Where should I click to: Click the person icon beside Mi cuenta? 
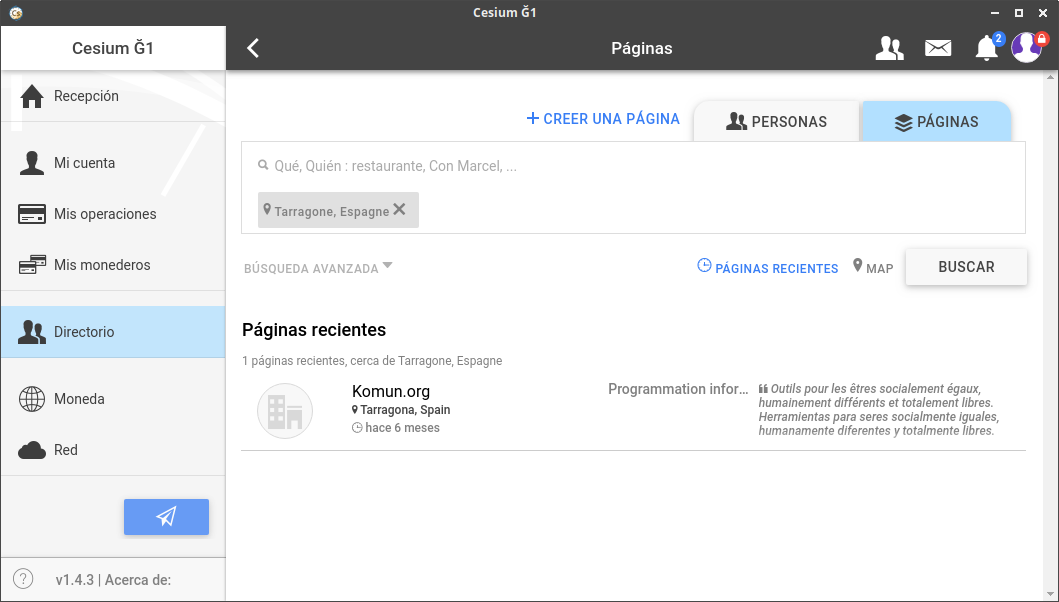point(32,163)
